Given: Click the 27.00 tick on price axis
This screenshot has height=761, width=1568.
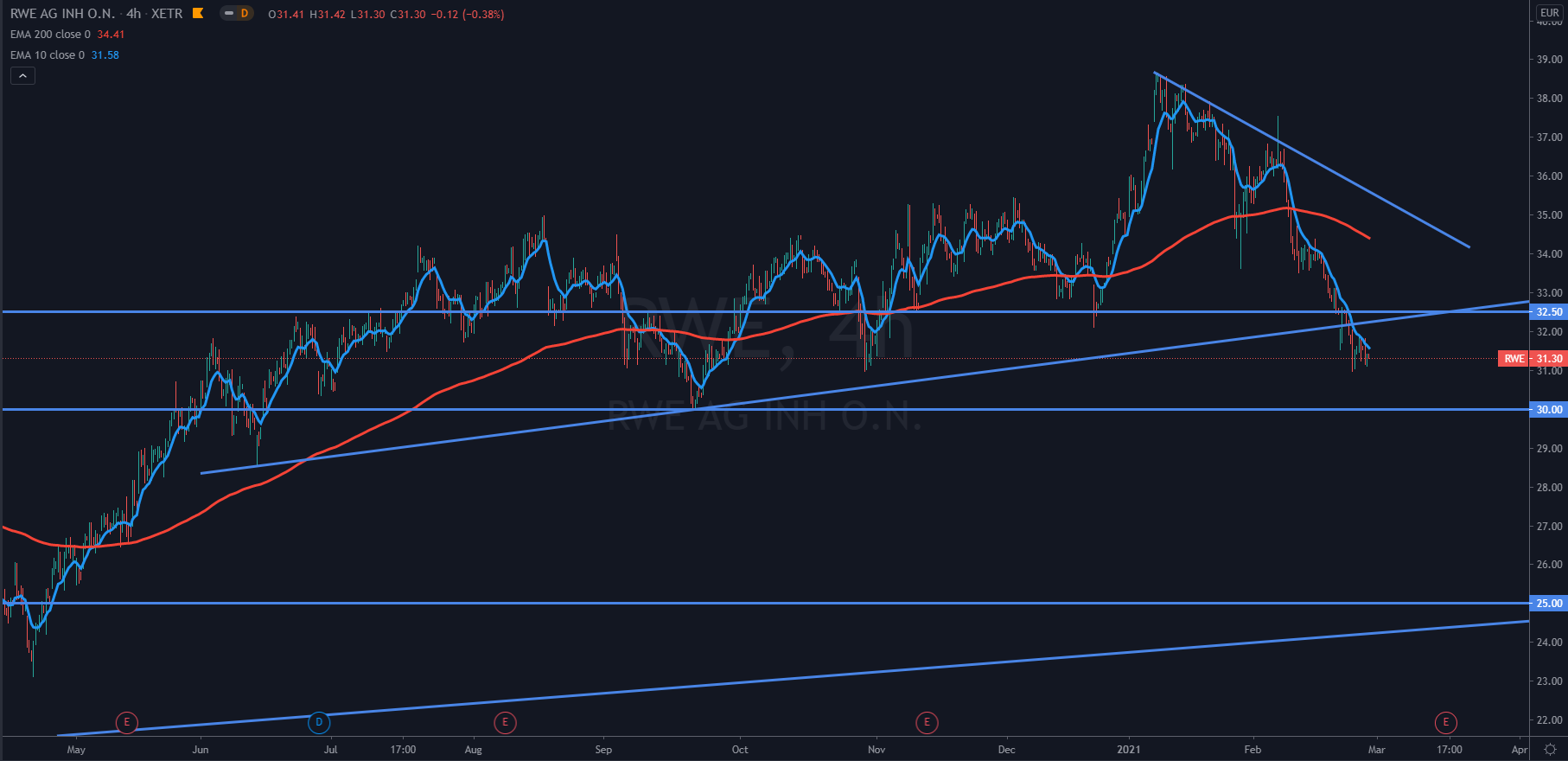Looking at the screenshot, I should 1549,526.
